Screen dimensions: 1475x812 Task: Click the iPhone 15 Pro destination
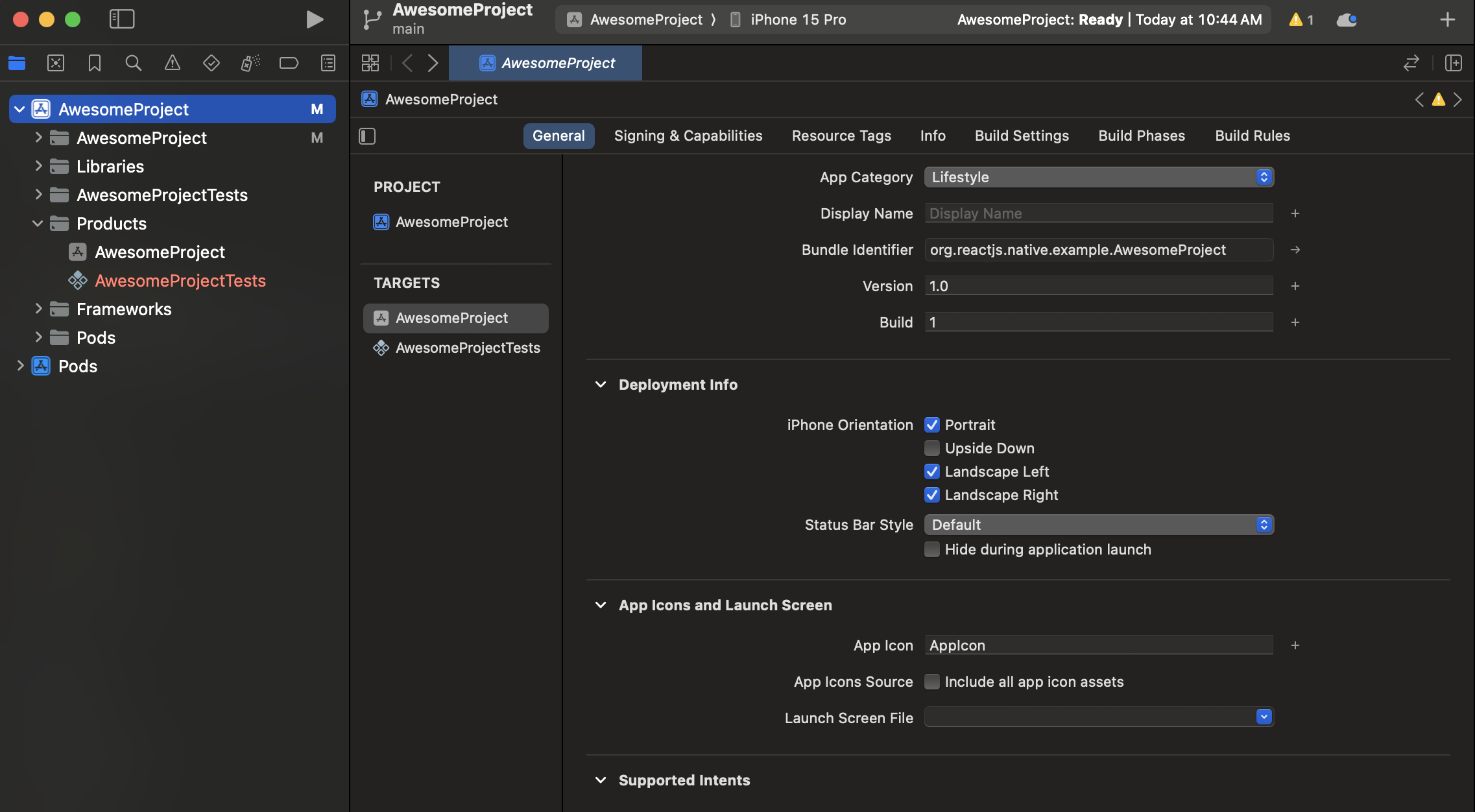798,19
